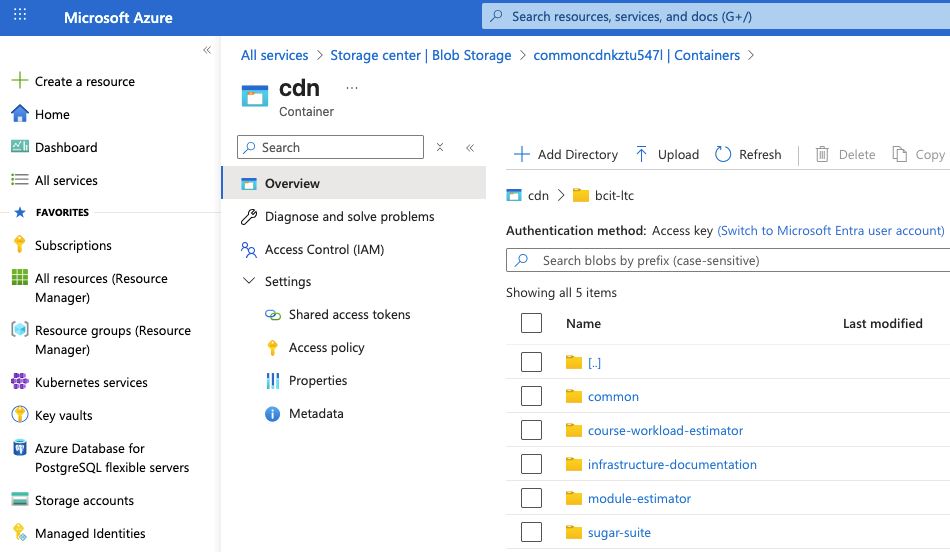
Task: Open the sugar-suite folder
Action: tap(619, 532)
